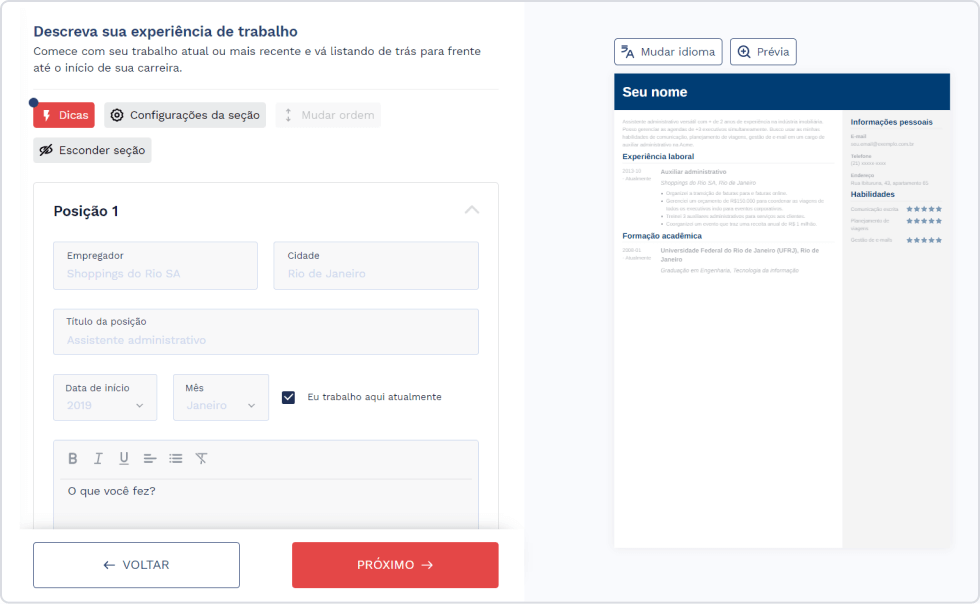Click the 'Empregador' input showing Shoppings do Rio SA
The width and height of the screenshot is (980, 604).
[x=155, y=265]
